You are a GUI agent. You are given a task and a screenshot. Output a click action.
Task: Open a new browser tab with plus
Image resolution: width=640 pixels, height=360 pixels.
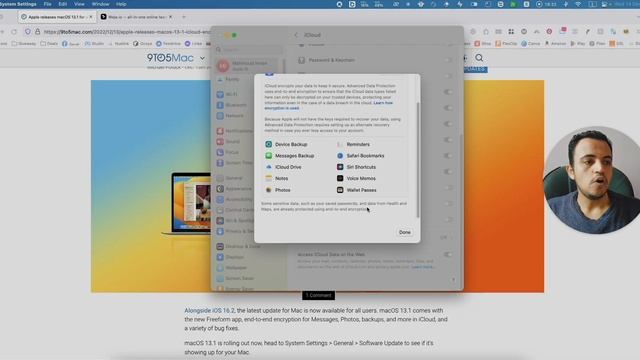pyautogui.click(x=184, y=17)
